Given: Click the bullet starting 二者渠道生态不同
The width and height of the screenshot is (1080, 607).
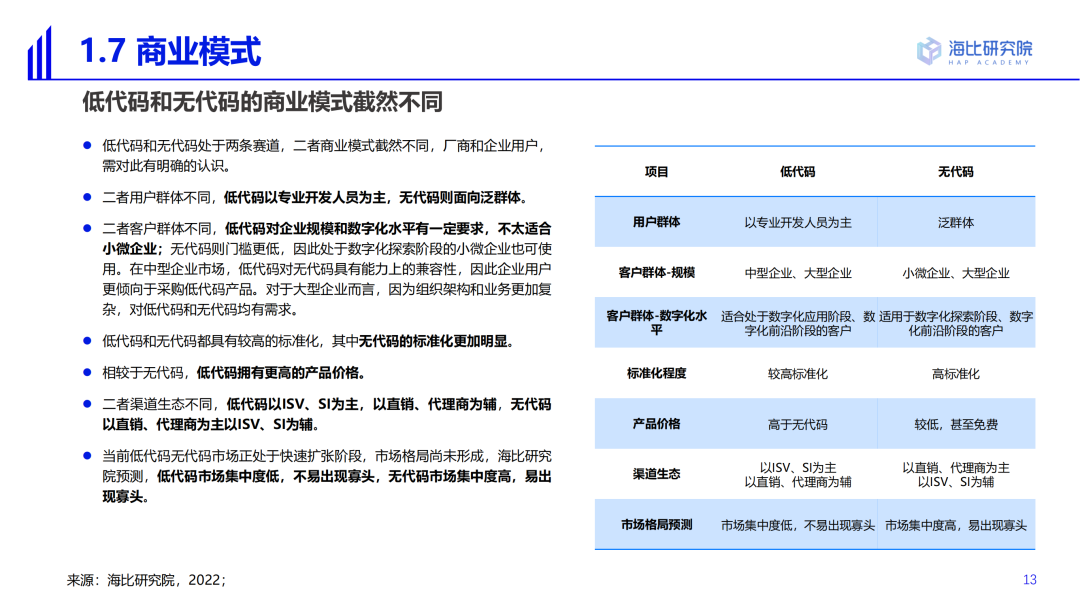Looking at the screenshot, I should [x=326, y=414].
